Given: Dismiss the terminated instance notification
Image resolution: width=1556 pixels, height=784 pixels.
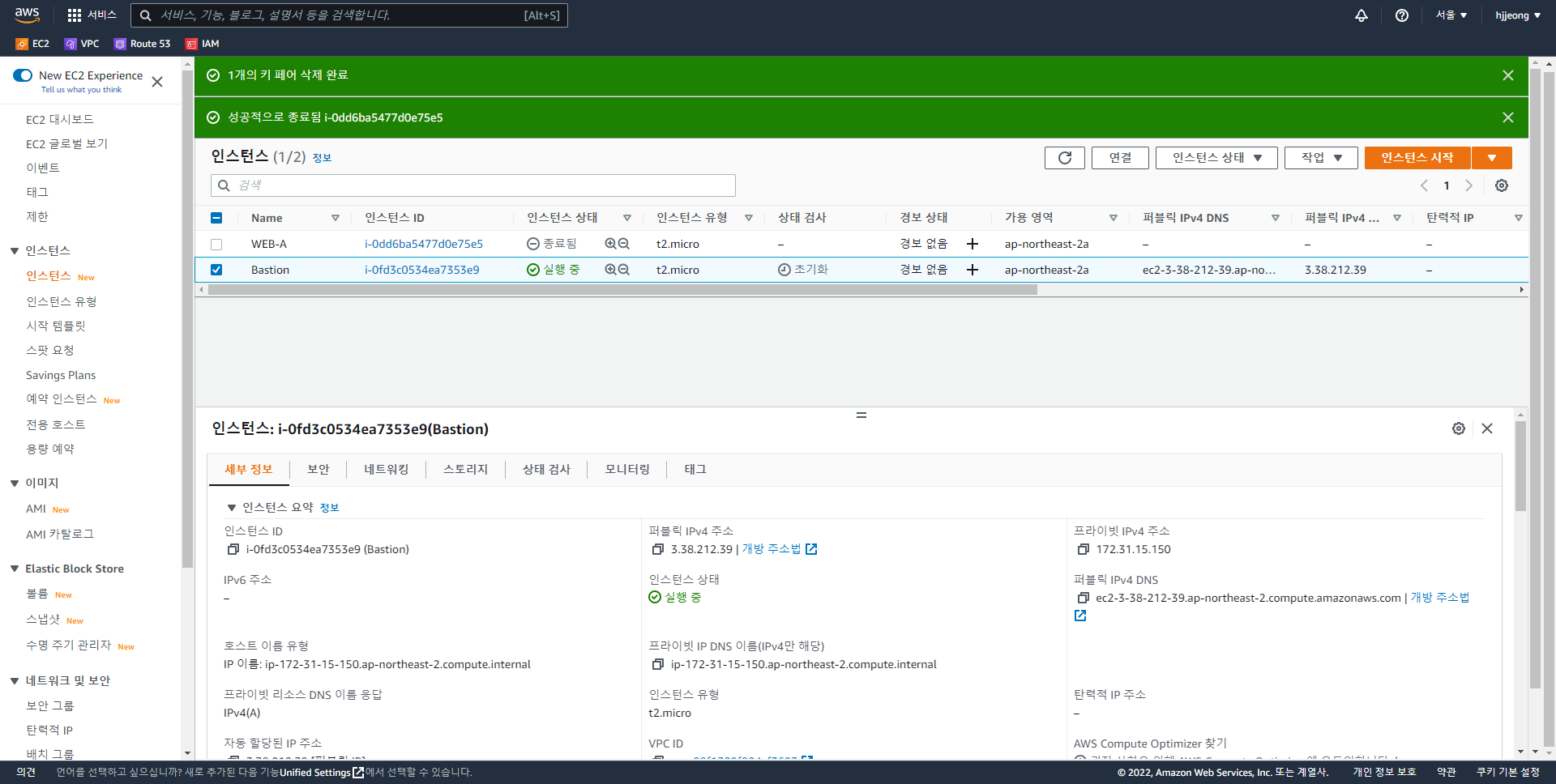Looking at the screenshot, I should tap(1508, 117).
